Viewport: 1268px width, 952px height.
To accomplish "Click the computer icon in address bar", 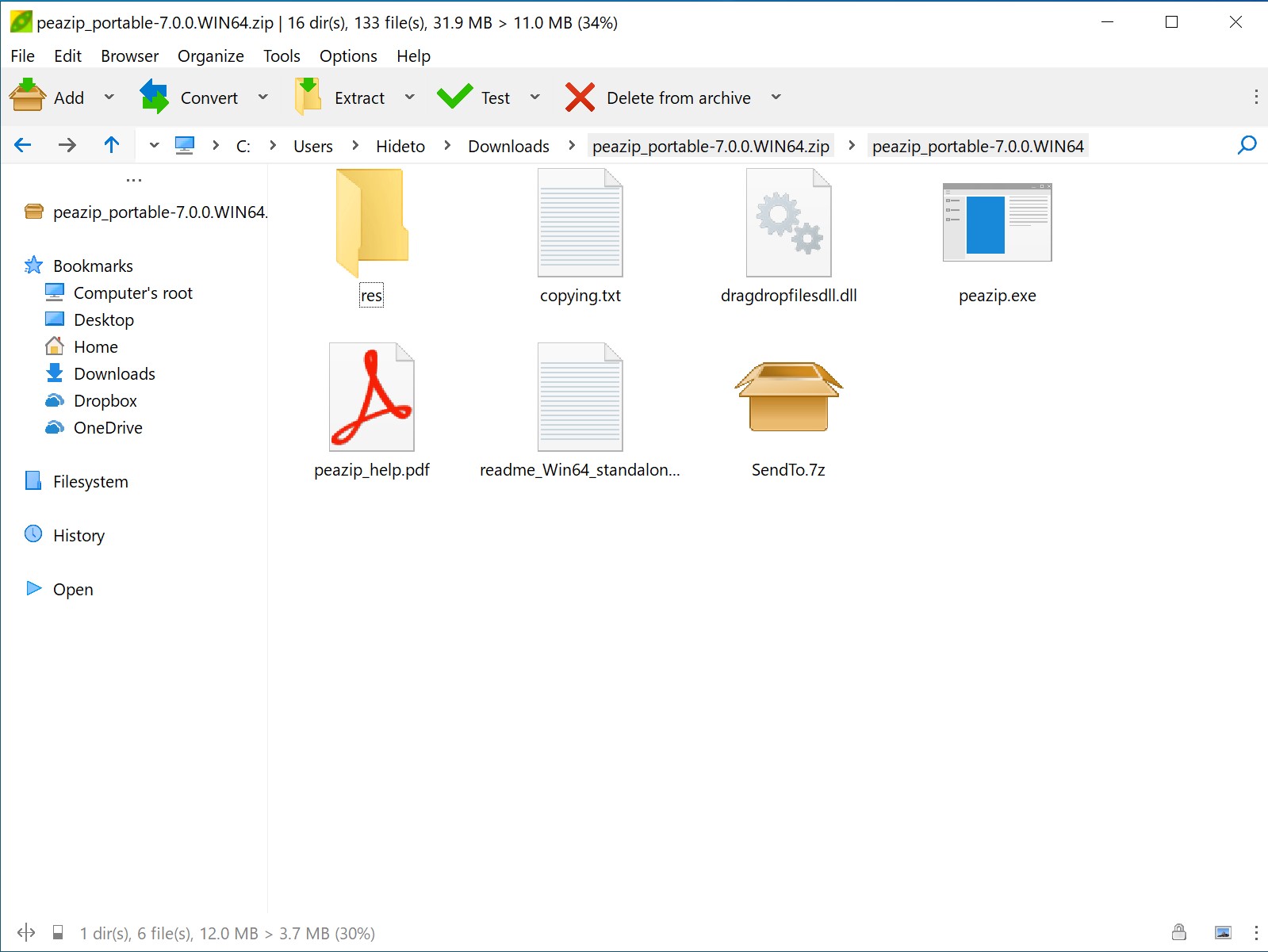I will (x=185, y=146).
